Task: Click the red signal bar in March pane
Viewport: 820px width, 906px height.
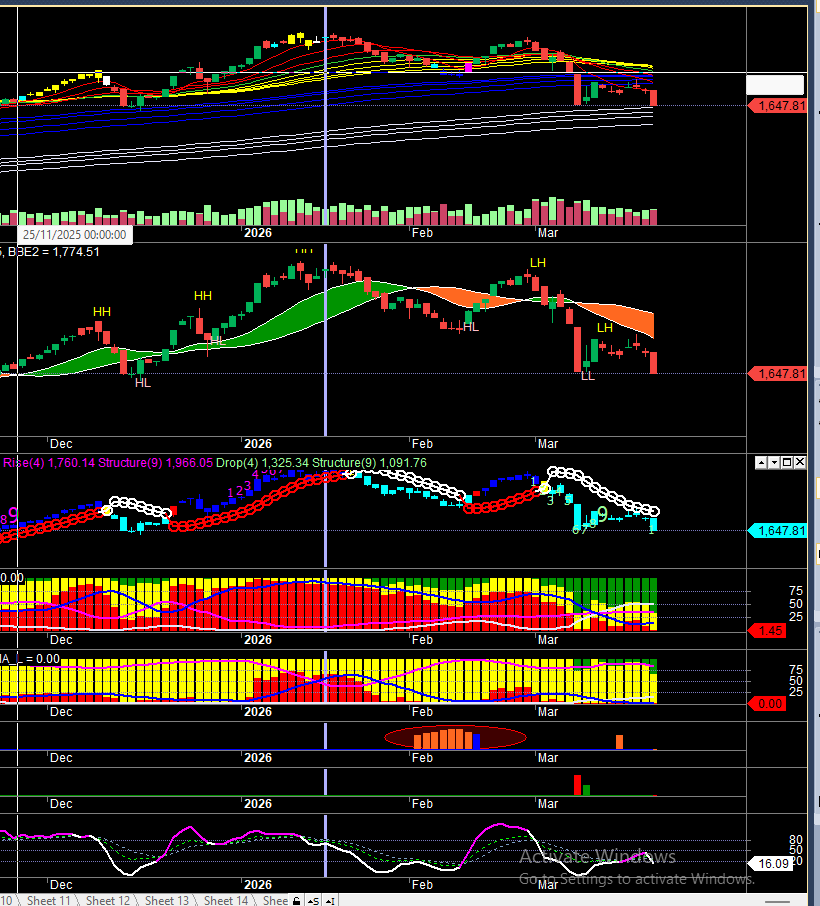Action: pos(577,785)
